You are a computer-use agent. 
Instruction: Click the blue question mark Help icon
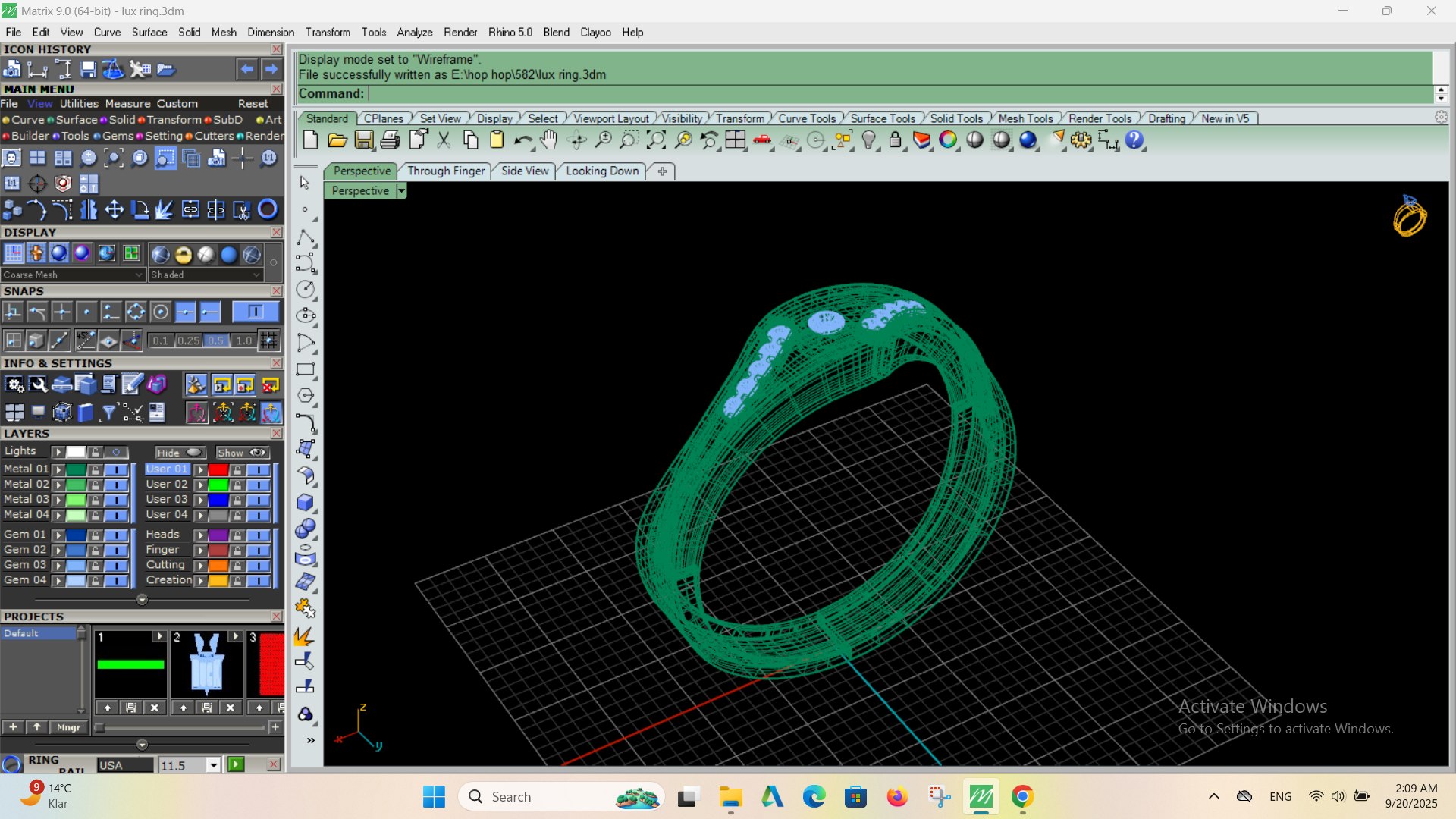[x=1134, y=140]
